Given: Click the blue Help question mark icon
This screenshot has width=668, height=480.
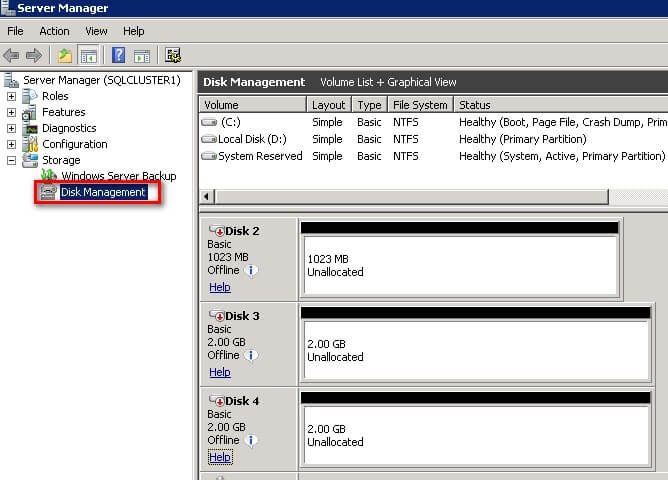Looking at the screenshot, I should click(118, 56).
